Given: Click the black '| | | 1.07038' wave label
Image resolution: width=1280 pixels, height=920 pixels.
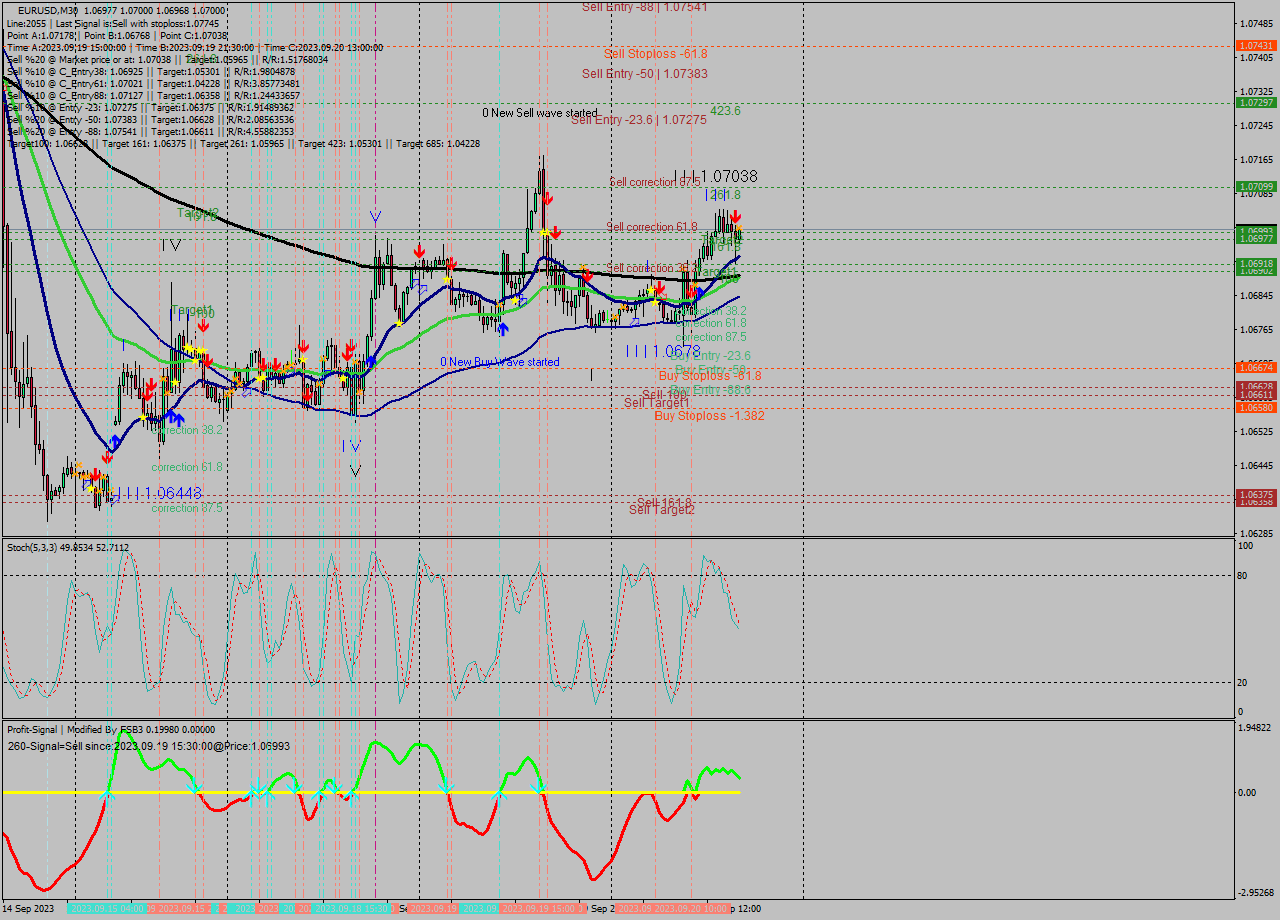Looking at the screenshot, I should pyautogui.click(x=716, y=176).
